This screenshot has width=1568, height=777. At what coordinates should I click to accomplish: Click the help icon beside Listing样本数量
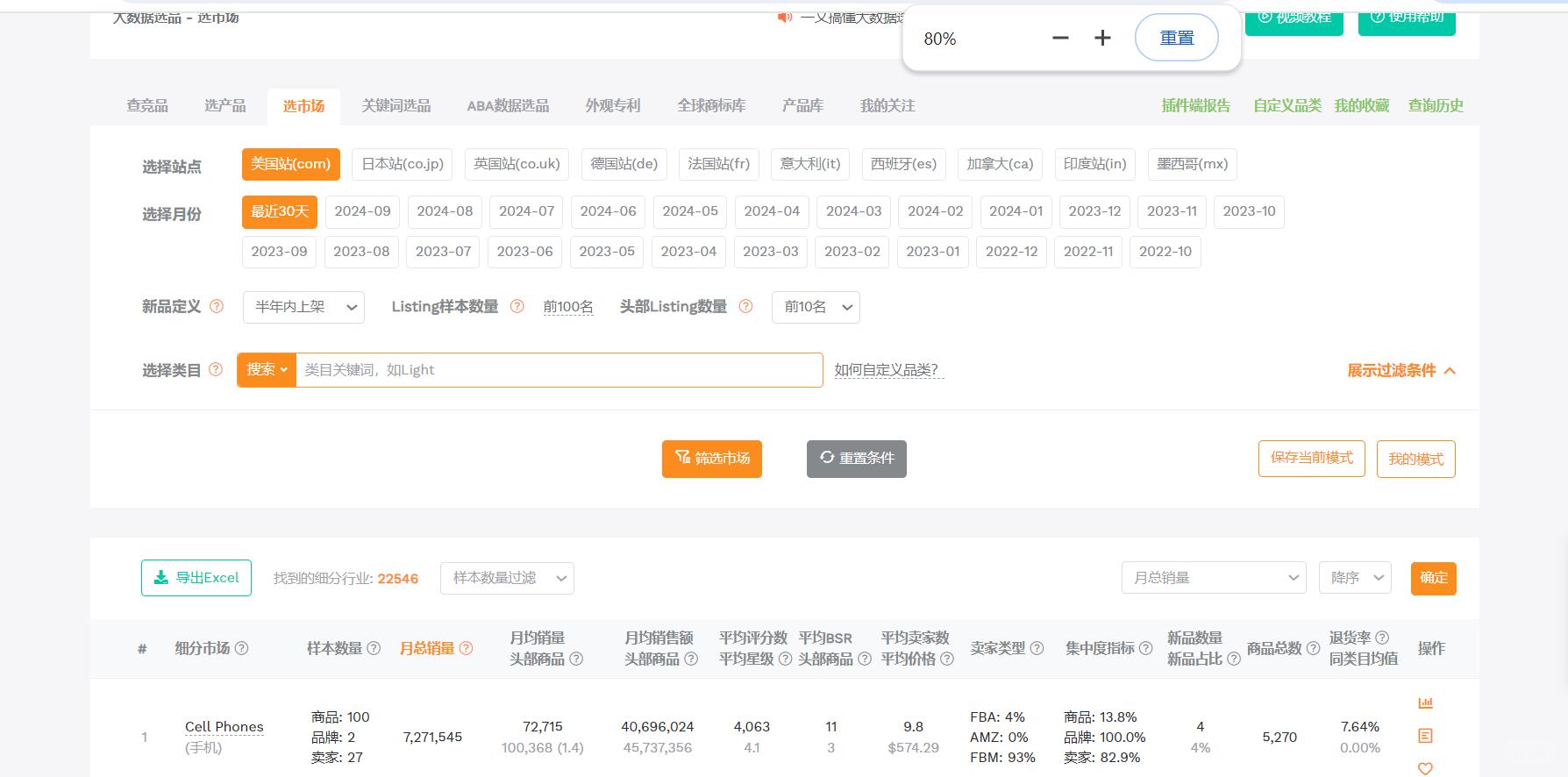(x=517, y=306)
